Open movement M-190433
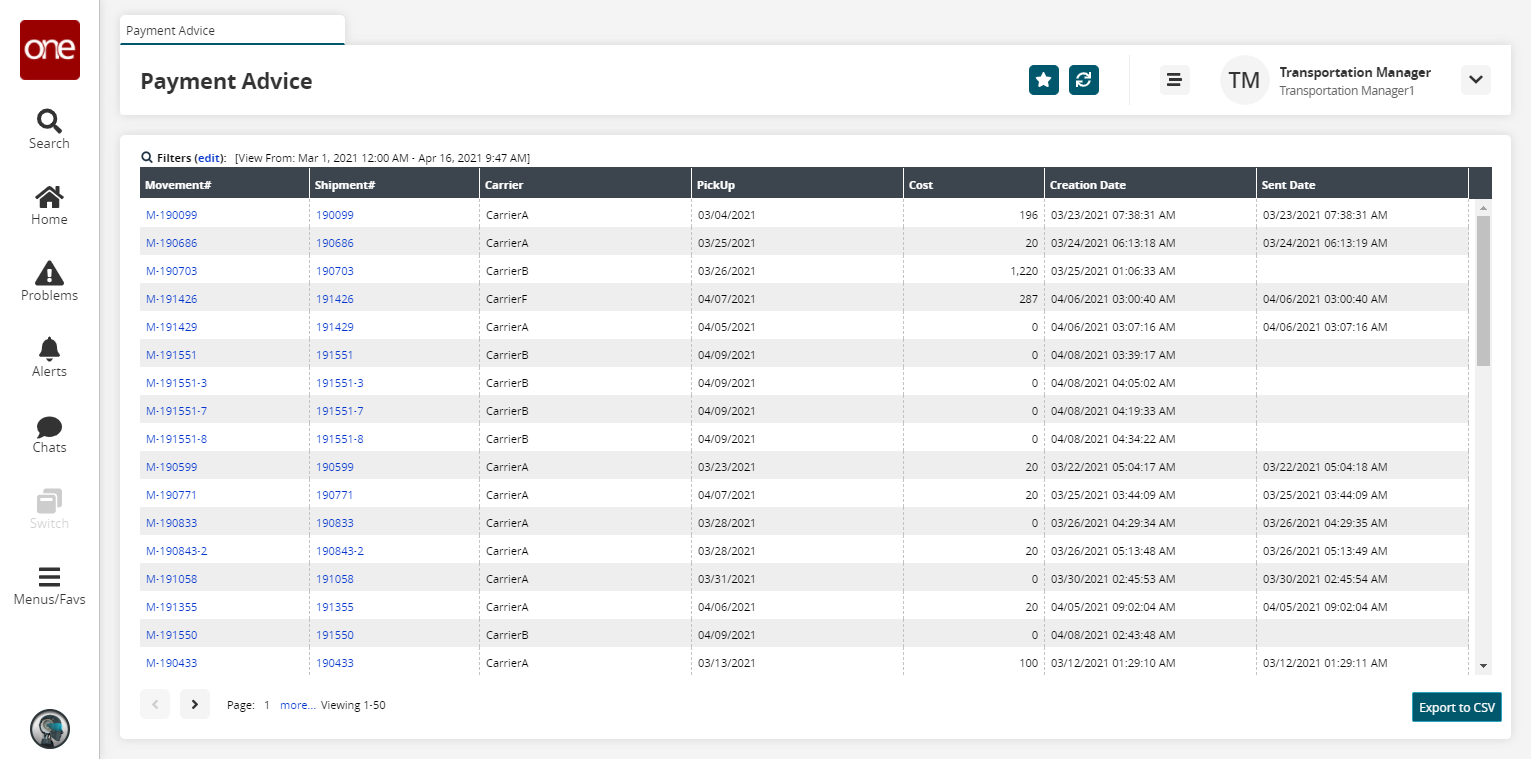This screenshot has width=1531, height=759. coord(171,663)
